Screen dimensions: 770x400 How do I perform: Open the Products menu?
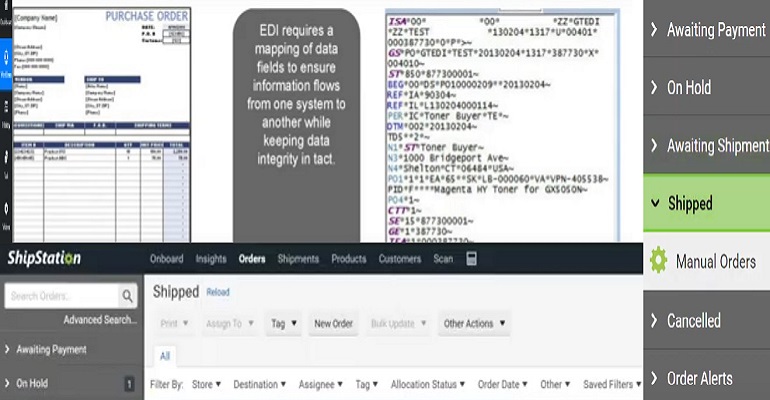(x=349, y=259)
